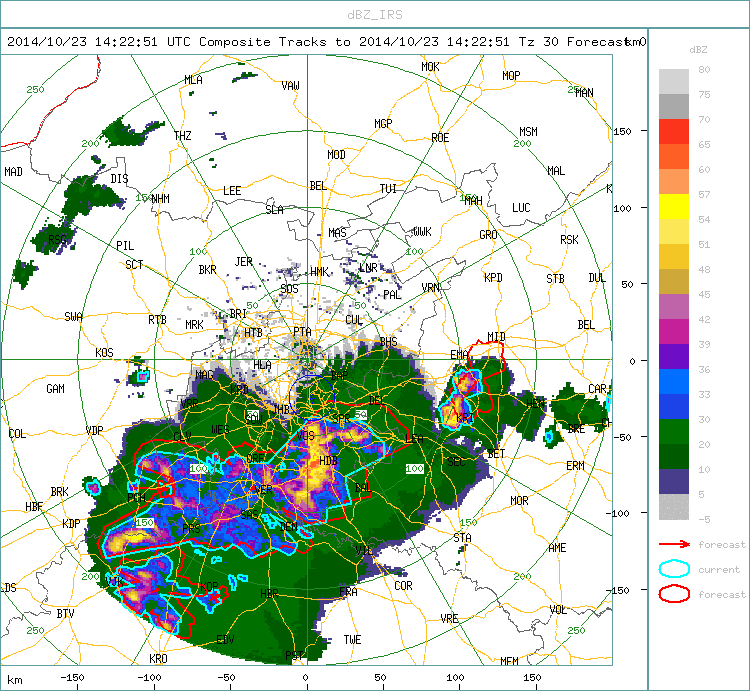Pick the bright yellow 54-57 dBZ swatch
Image resolution: width=750 pixels, height=691 pixels.
[x=674, y=207]
